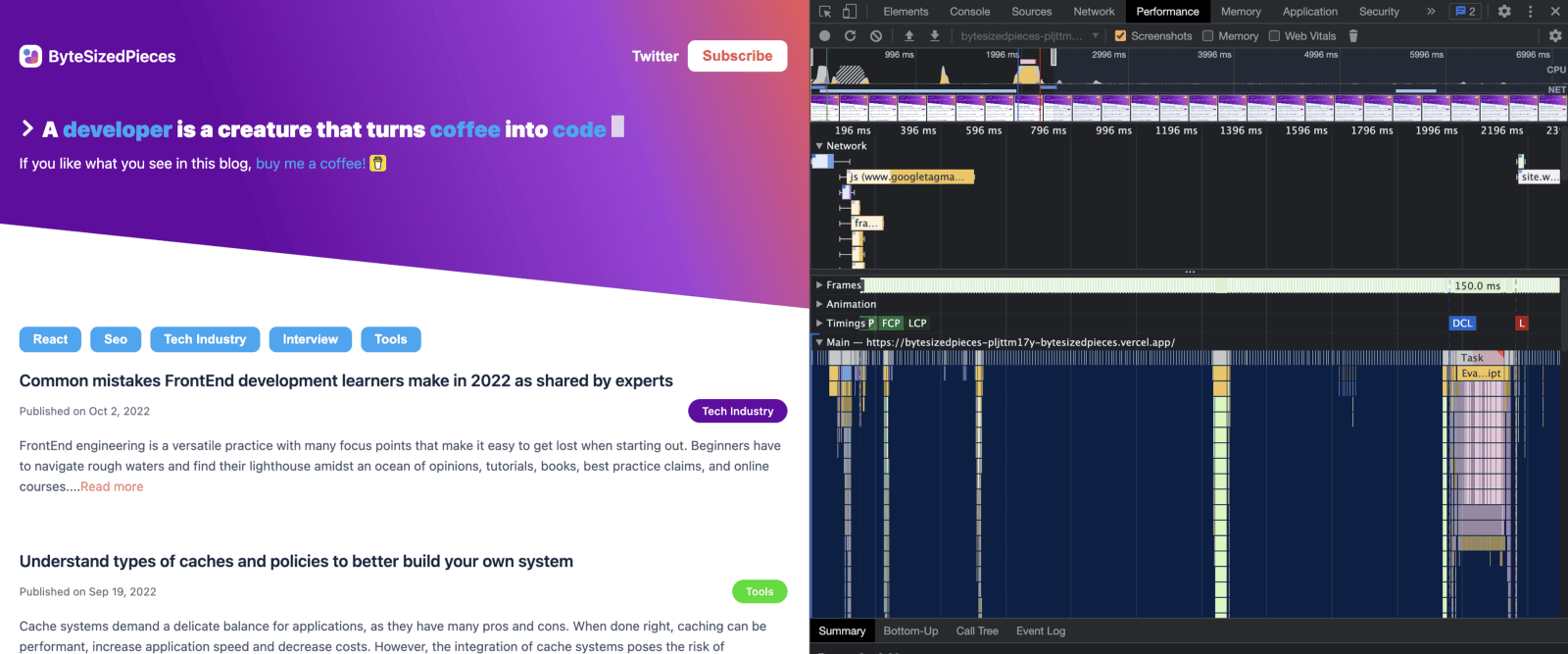Click the reload and profile icon
The width and height of the screenshot is (1568, 654).
(x=850, y=36)
